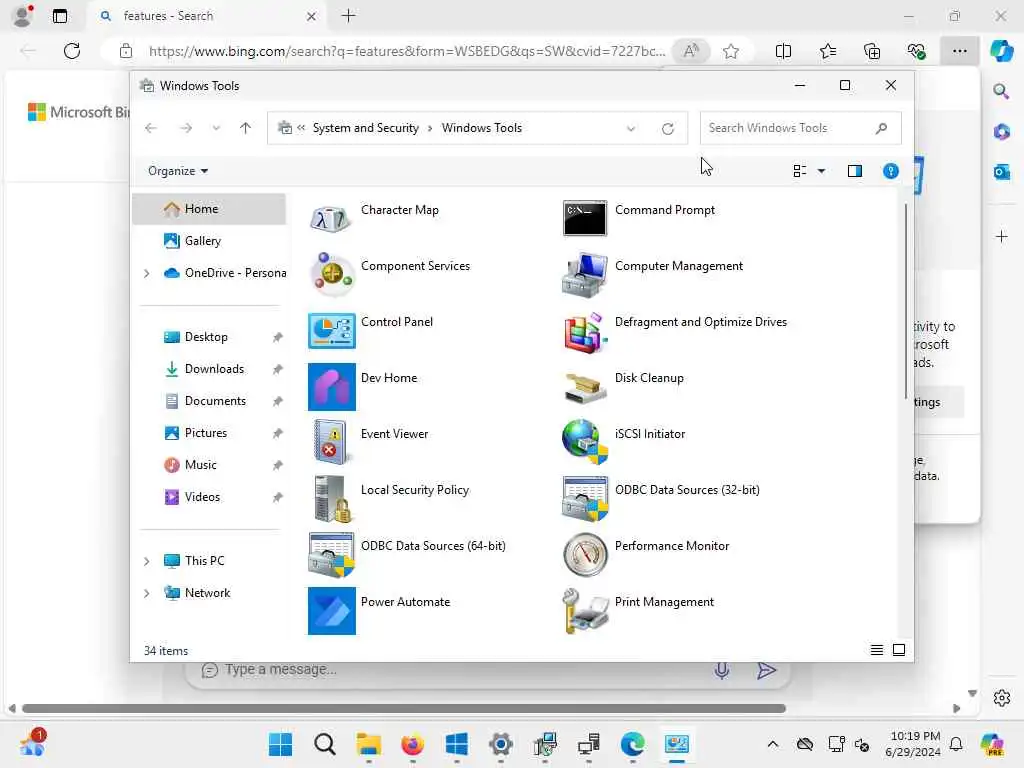Click Edge horizontal scrollbar at page bottom
The image size is (1024, 768).
point(404,708)
